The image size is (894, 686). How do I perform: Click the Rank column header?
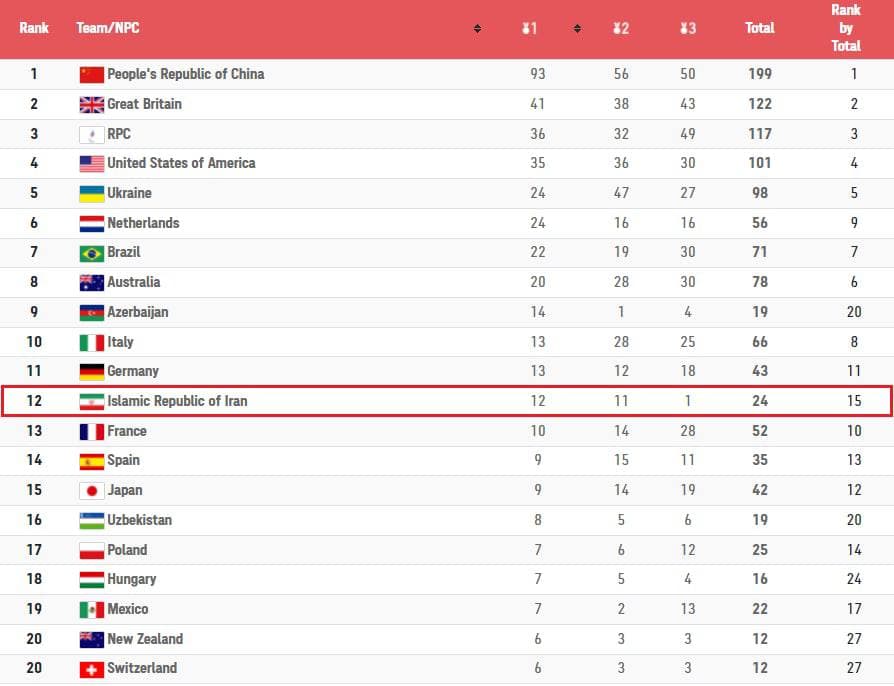34,28
